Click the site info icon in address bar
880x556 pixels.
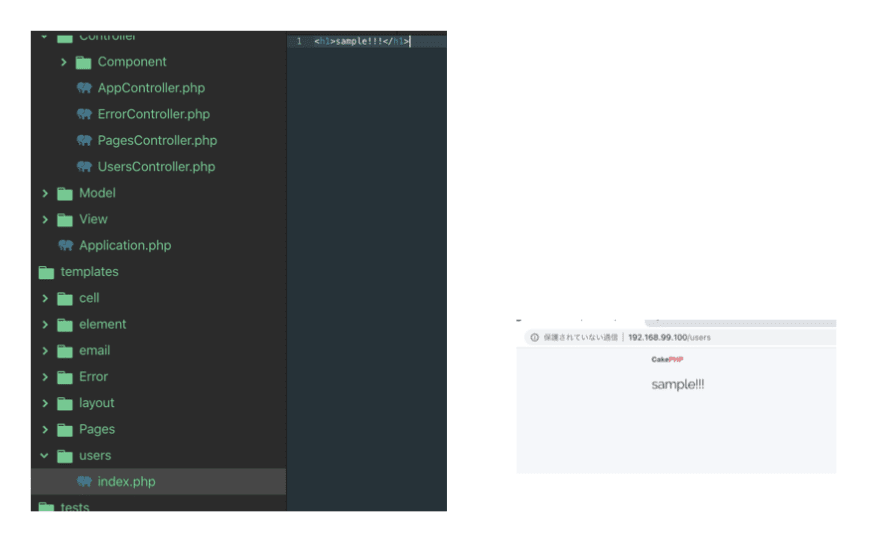click(x=534, y=337)
